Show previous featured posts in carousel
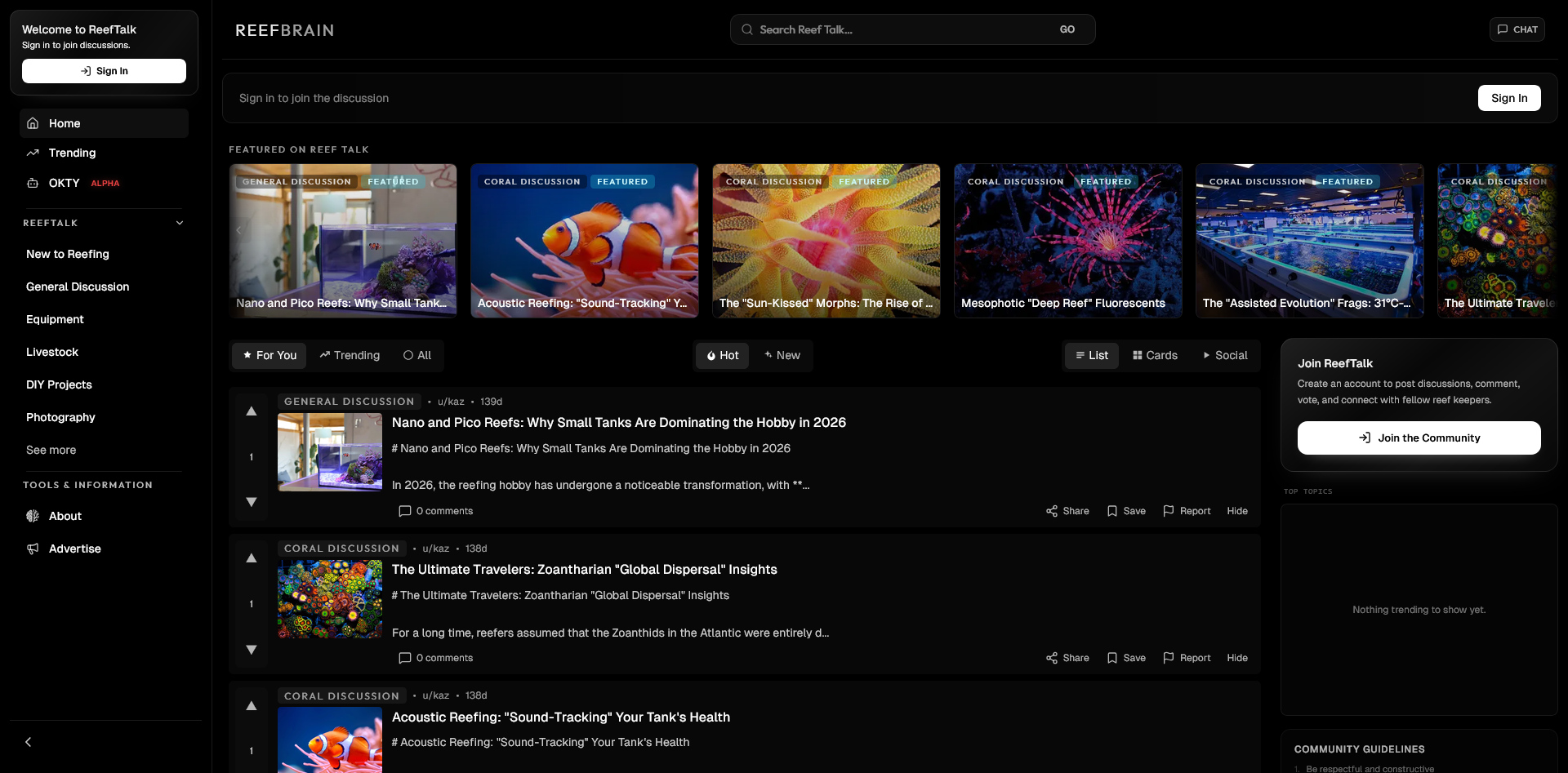Screen dimensions: 1568x773 (238, 230)
